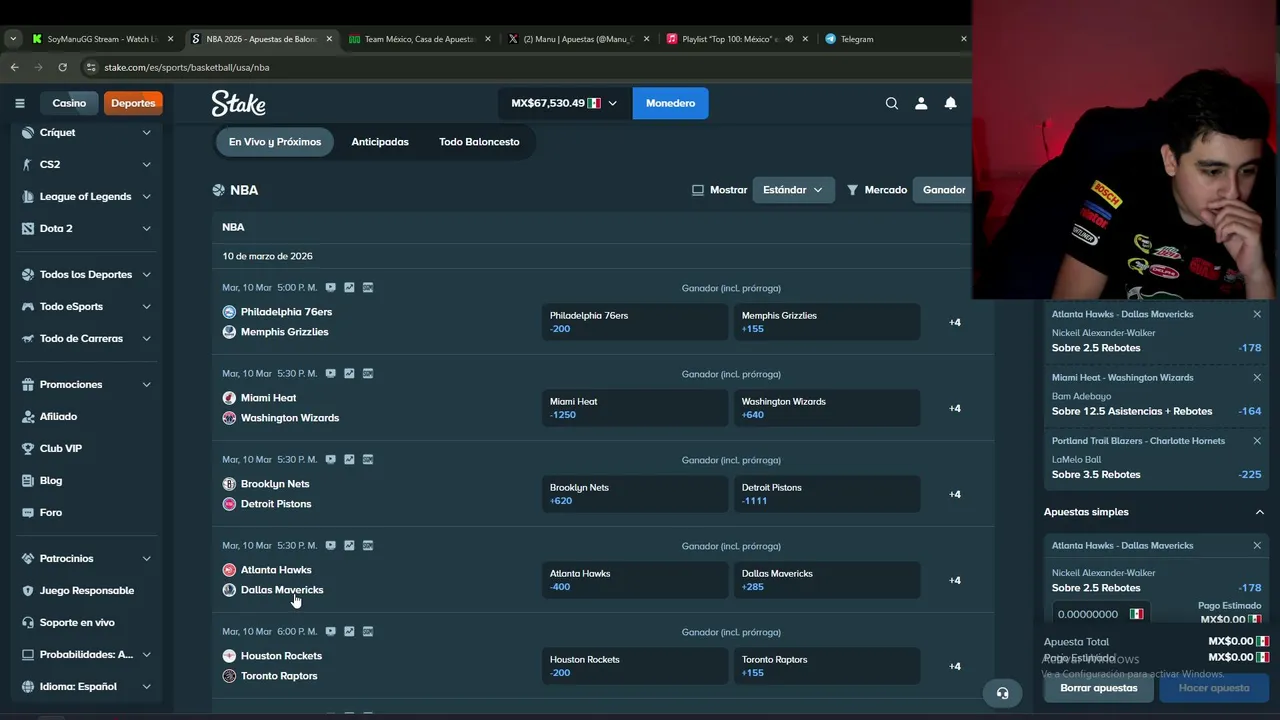This screenshot has height=720, width=1280.
Task: Remove LaMelo Ball bet from slip
Action: 1257,441
